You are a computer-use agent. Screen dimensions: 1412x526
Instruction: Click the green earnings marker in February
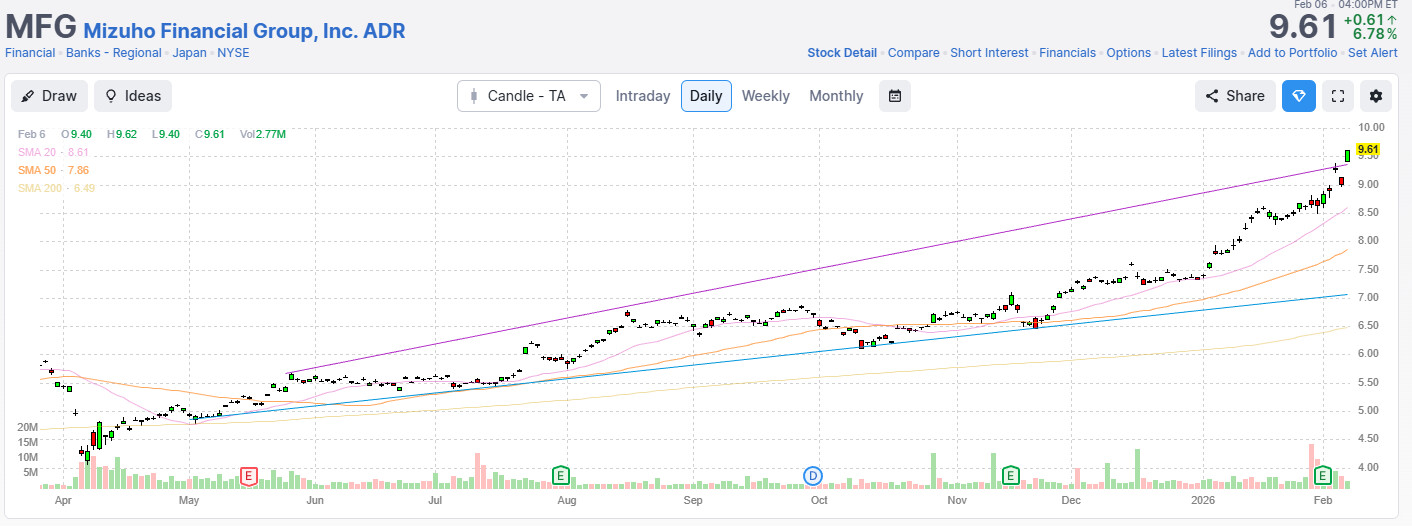(1323, 475)
